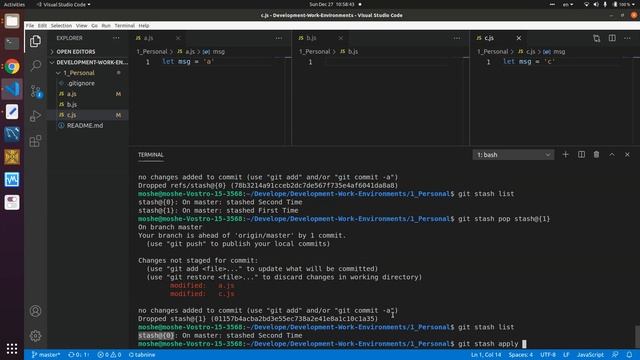Close the a.js editor tab
Viewport: 640px width, 360px height.
pyautogui.click(x=178, y=38)
